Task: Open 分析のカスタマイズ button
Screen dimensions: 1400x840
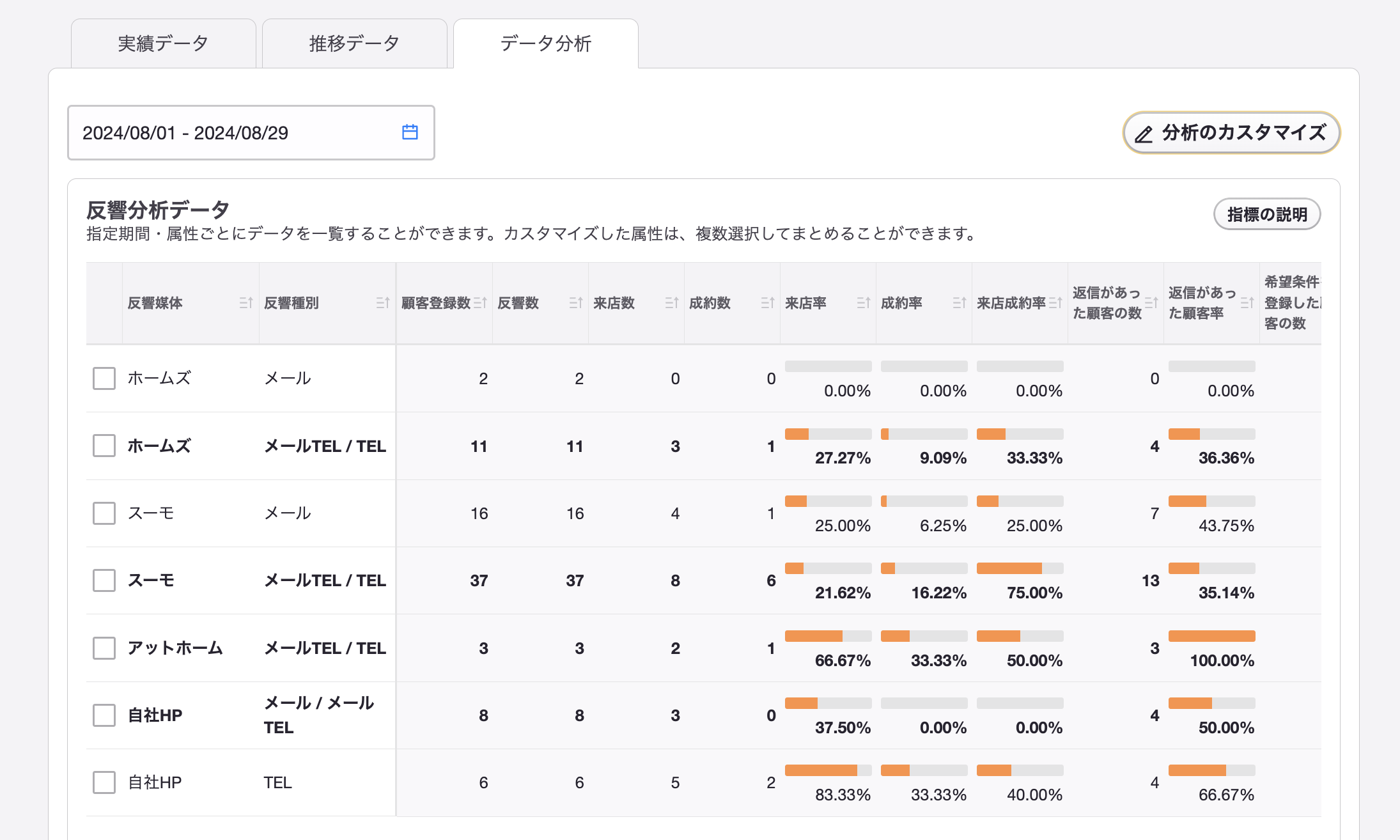Action: pos(1231,133)
